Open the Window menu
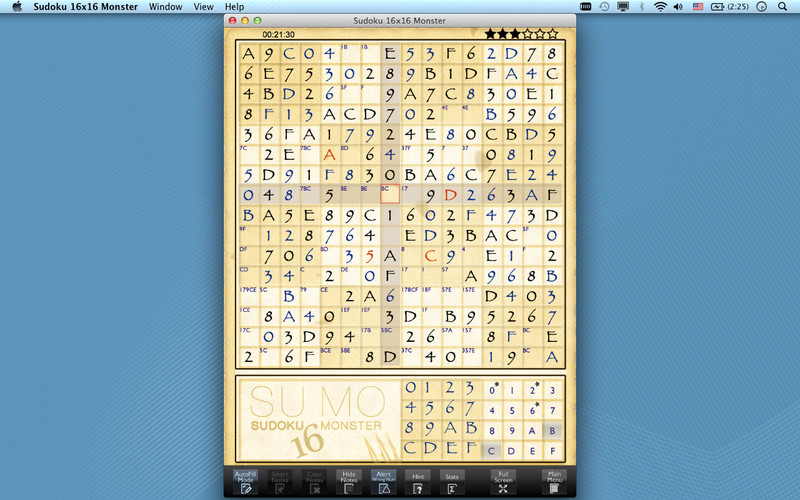Image resolution: width=800 pixels, height=500 pixels. pos(165,7)
